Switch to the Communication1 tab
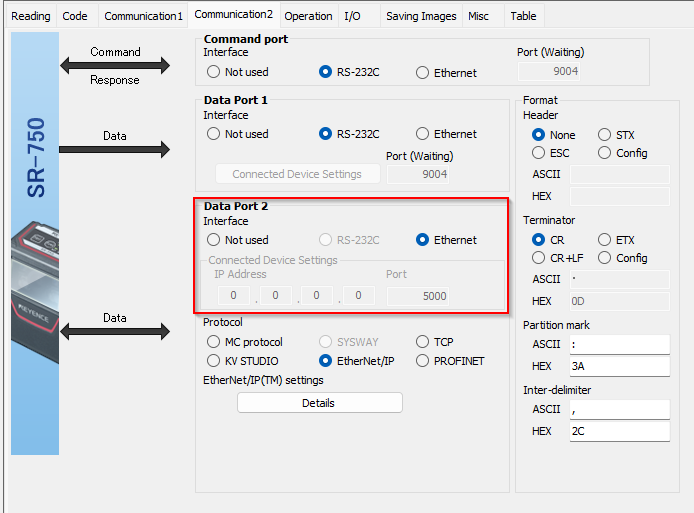 pyautogui.click(x=143, y=16)
